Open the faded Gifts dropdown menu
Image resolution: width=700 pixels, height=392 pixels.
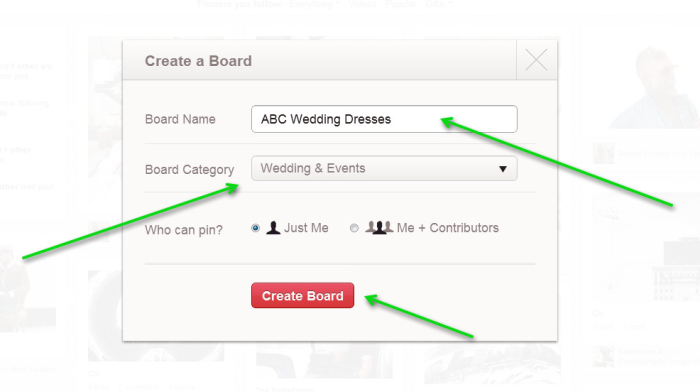click(x=438, y=4)
